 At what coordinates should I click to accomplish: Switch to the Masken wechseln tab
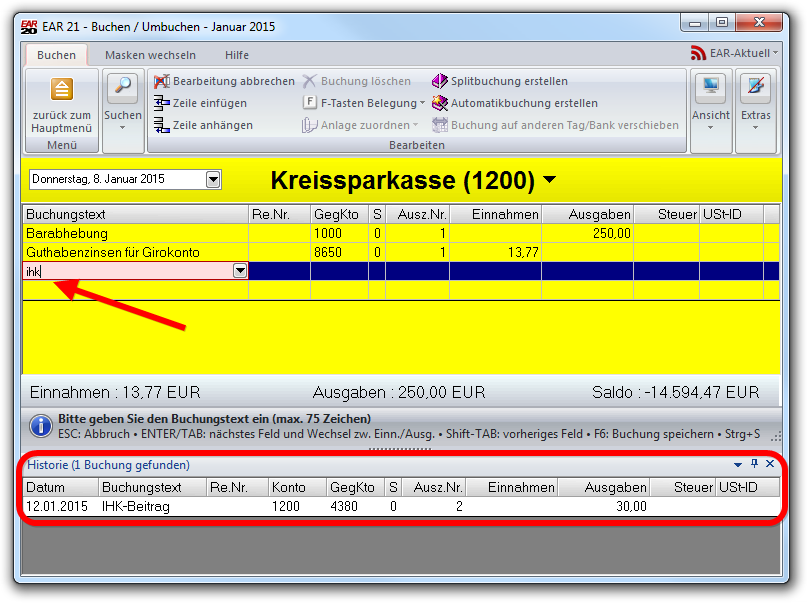[x=150, y=55]
